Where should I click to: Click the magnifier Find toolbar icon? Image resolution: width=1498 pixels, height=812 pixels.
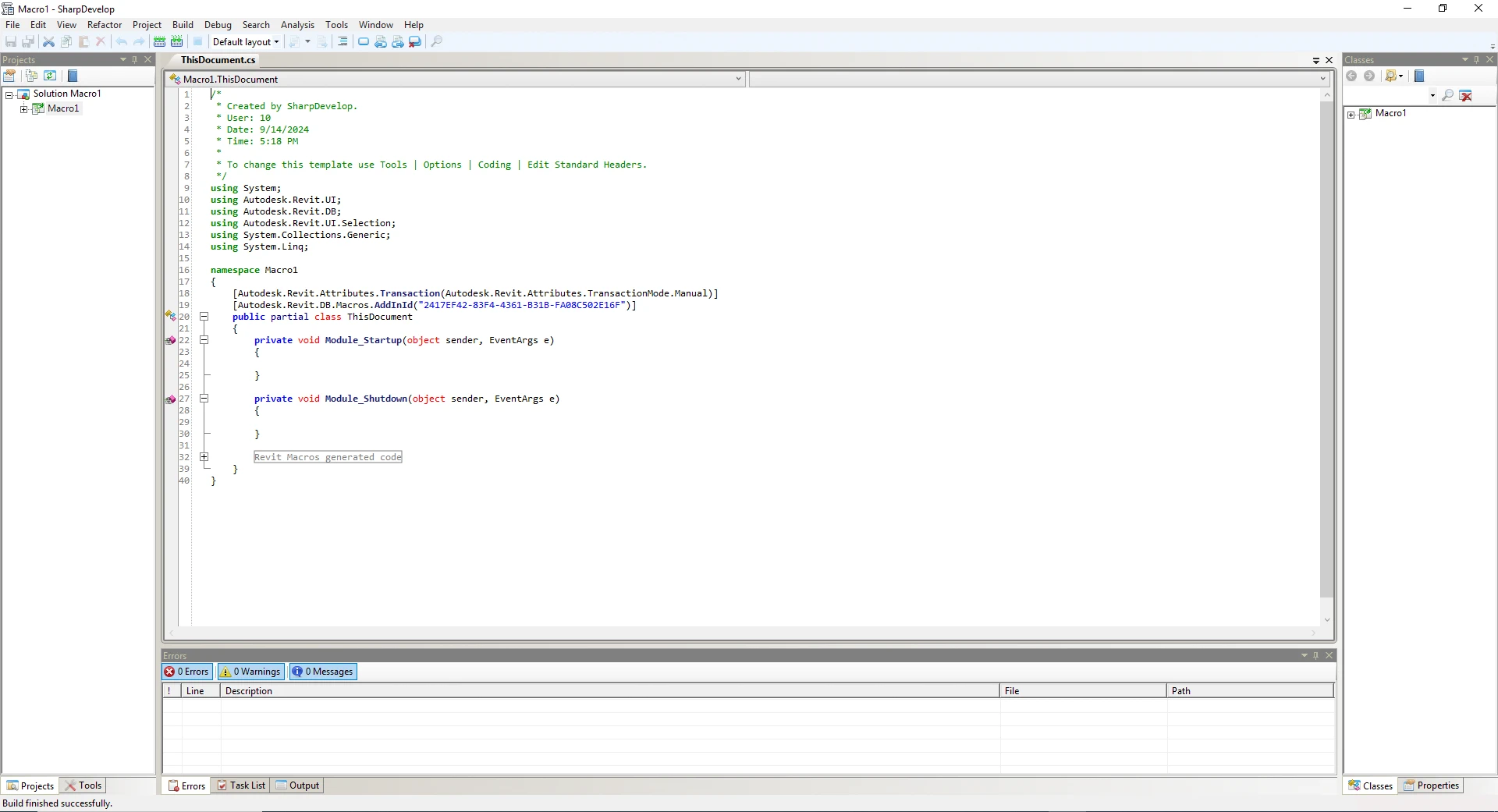437,42
